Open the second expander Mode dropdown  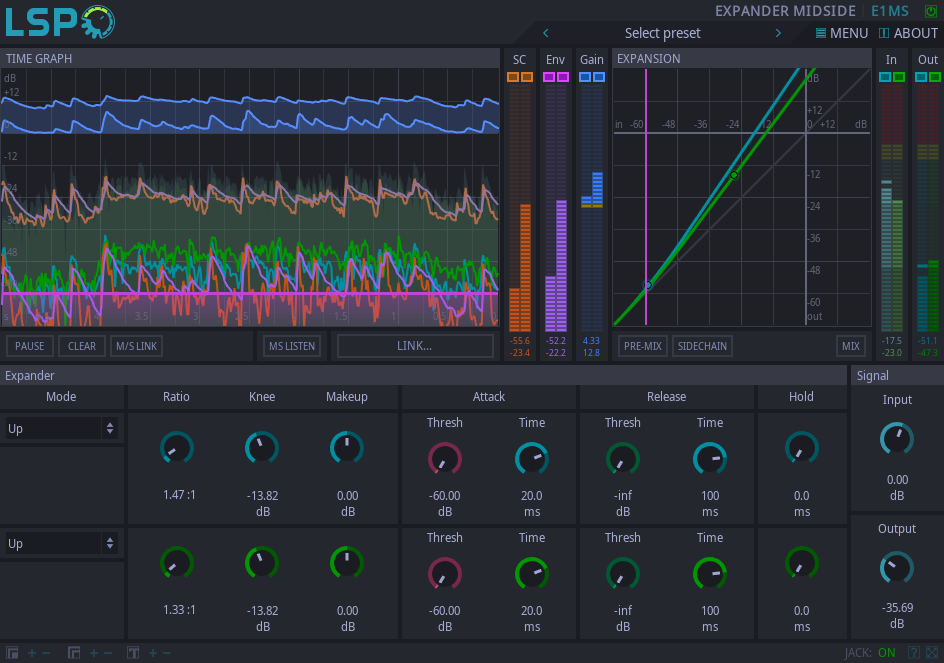click(x=62, y=543)
